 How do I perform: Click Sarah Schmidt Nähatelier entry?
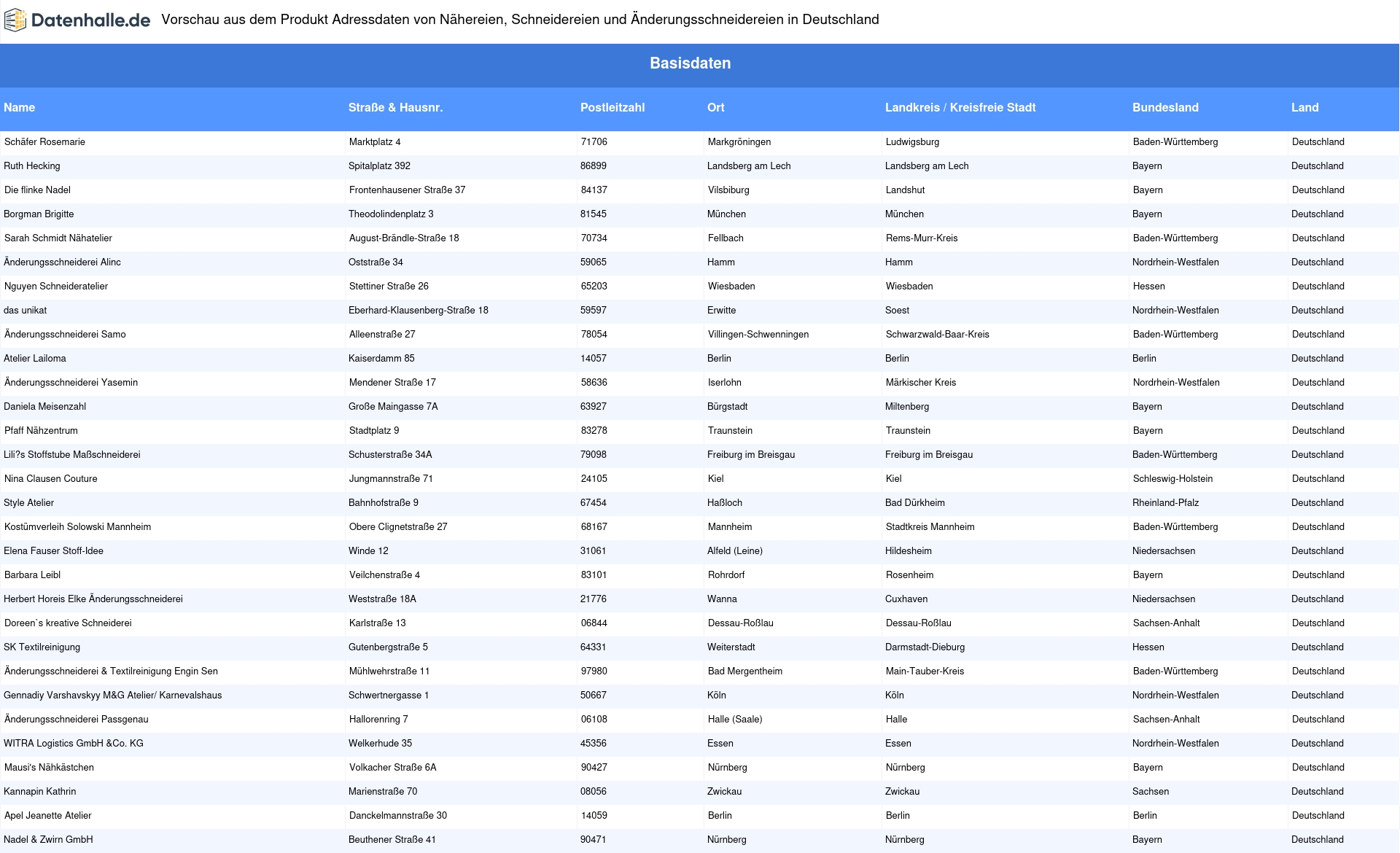[58, 238]
